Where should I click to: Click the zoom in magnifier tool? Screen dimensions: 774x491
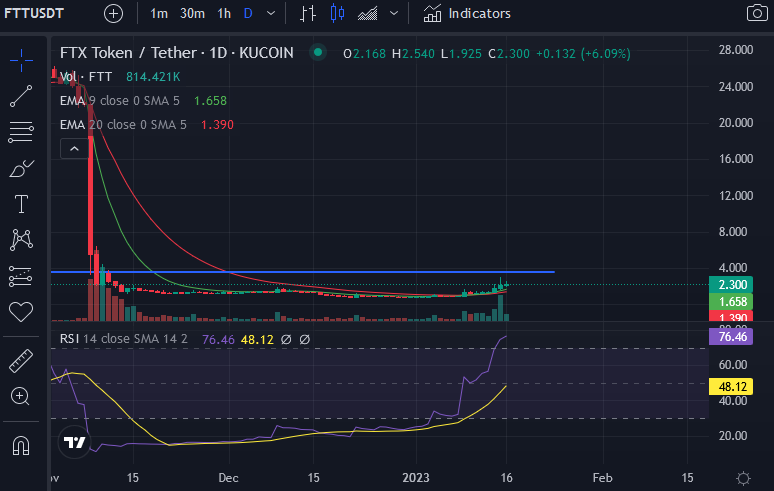coord(21,396)
